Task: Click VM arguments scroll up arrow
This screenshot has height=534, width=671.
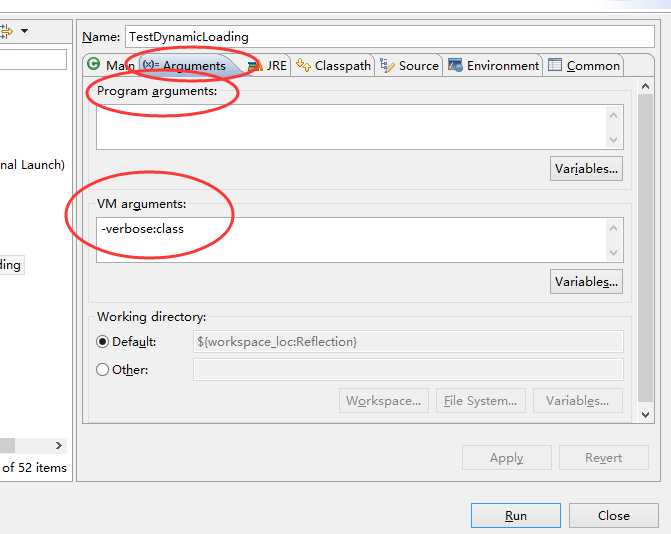Action: pos(614,228)
